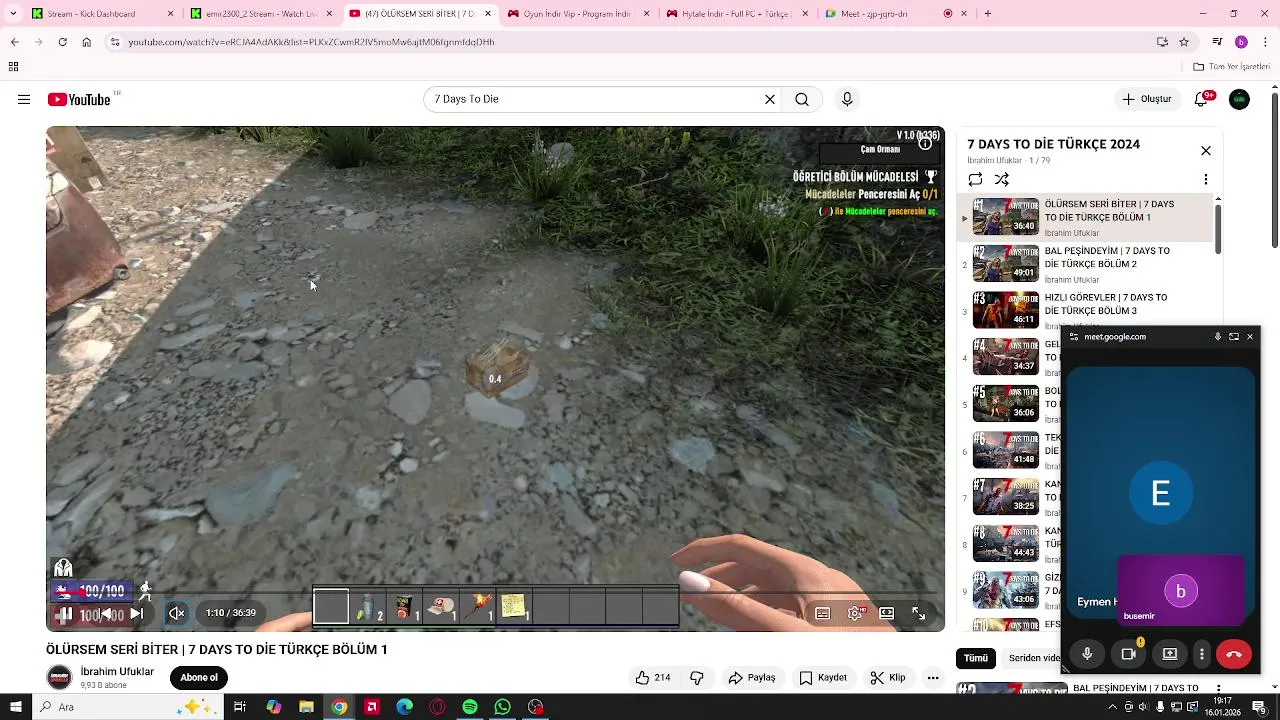
Task: Clear the '7 Days To Die' search text
Action: coord(770,99)
